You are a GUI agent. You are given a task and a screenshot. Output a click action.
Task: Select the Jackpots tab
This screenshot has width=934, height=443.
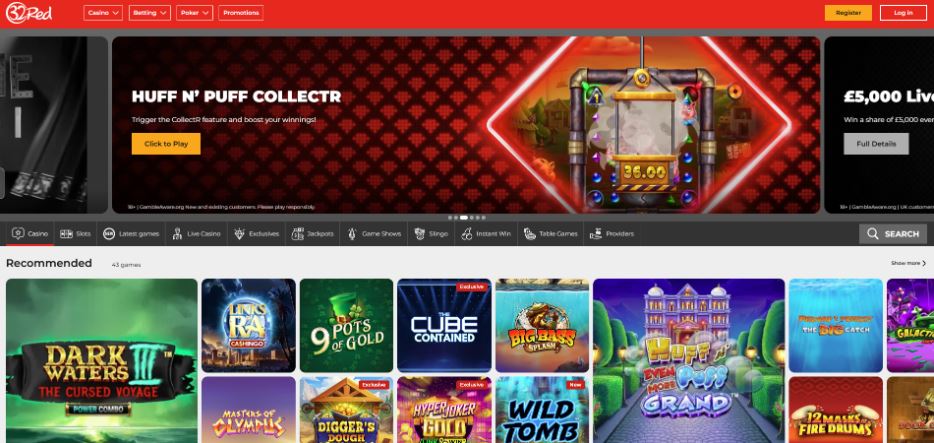pyautogui.click(x=312, y=234)
